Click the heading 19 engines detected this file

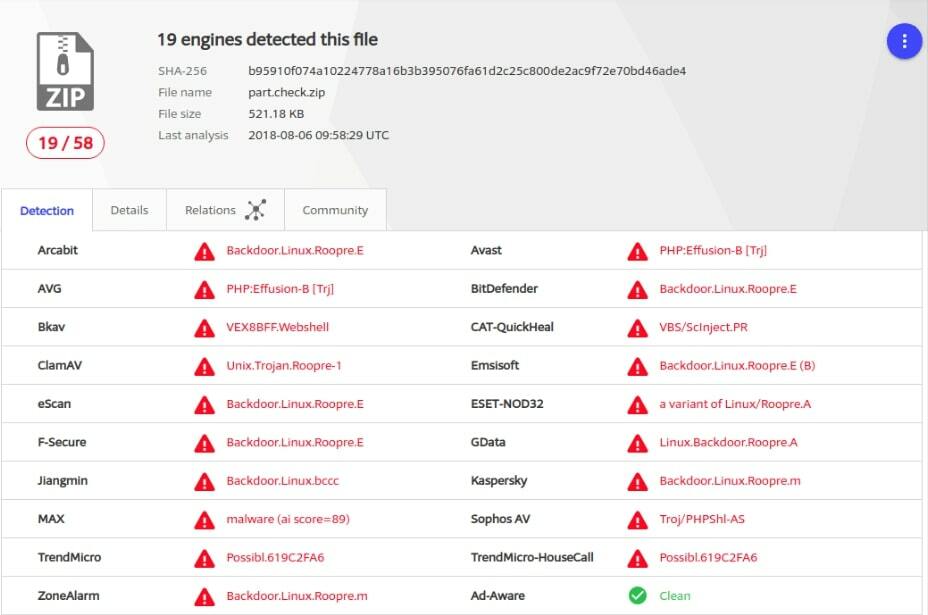[x=268, y=40]
